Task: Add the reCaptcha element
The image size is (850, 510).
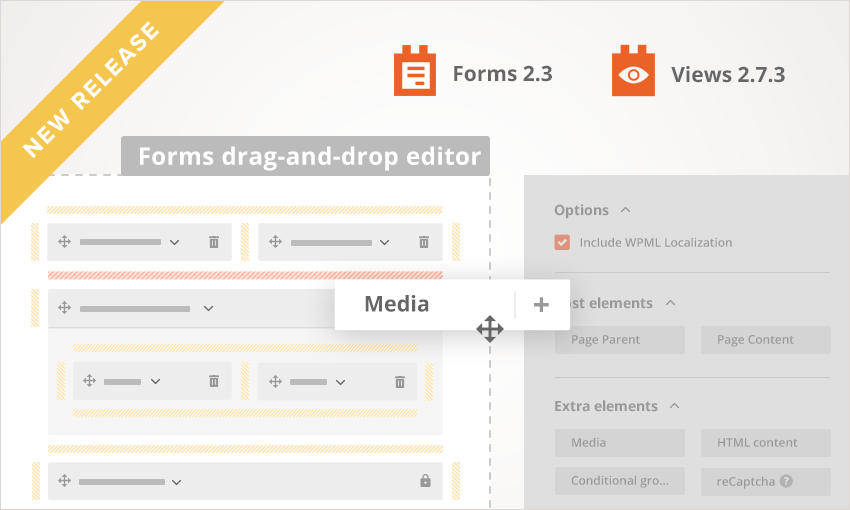Action: [x=765, y=481]
